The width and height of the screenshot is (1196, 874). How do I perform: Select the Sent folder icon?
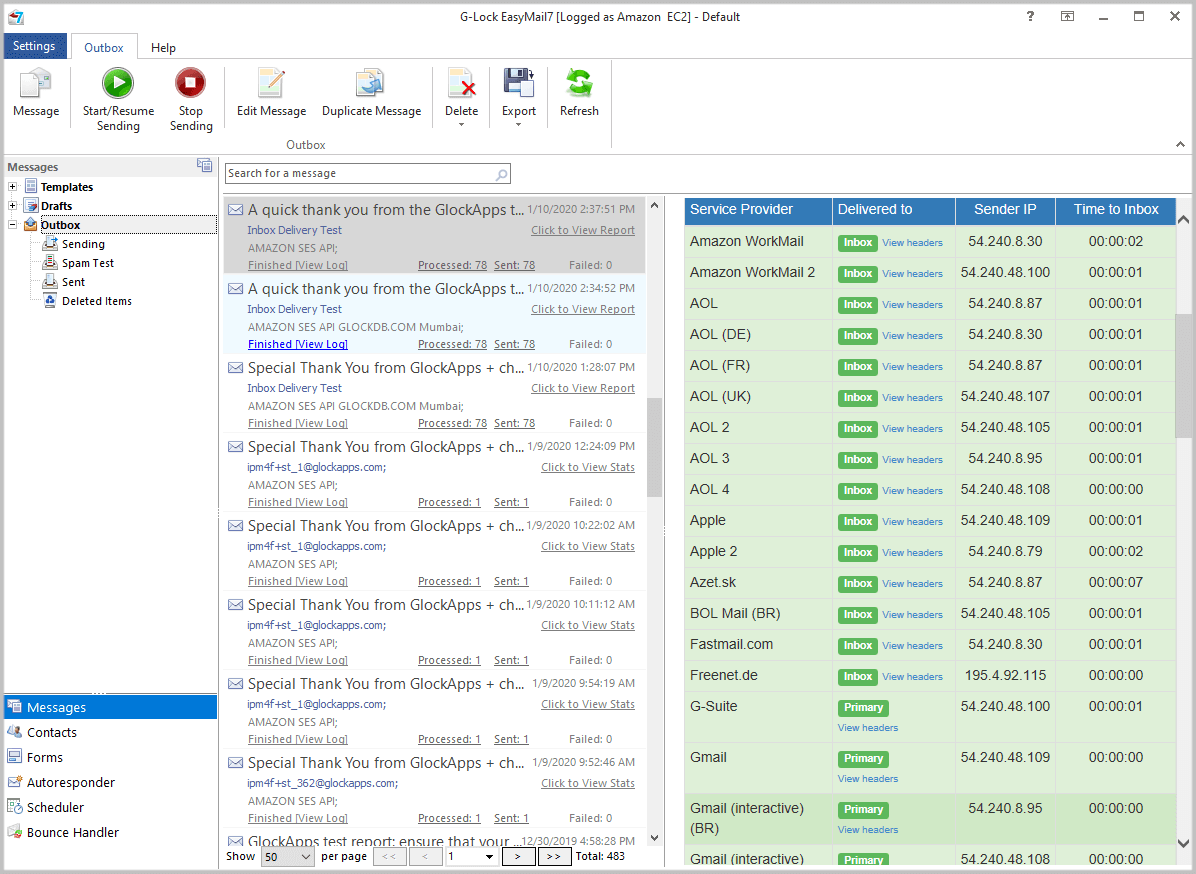pyautogui.click(x=50, y=281)
